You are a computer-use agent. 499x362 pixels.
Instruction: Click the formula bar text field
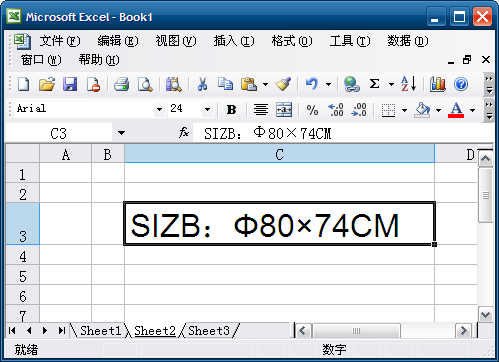pyautogui.click(x=343, y=133)
